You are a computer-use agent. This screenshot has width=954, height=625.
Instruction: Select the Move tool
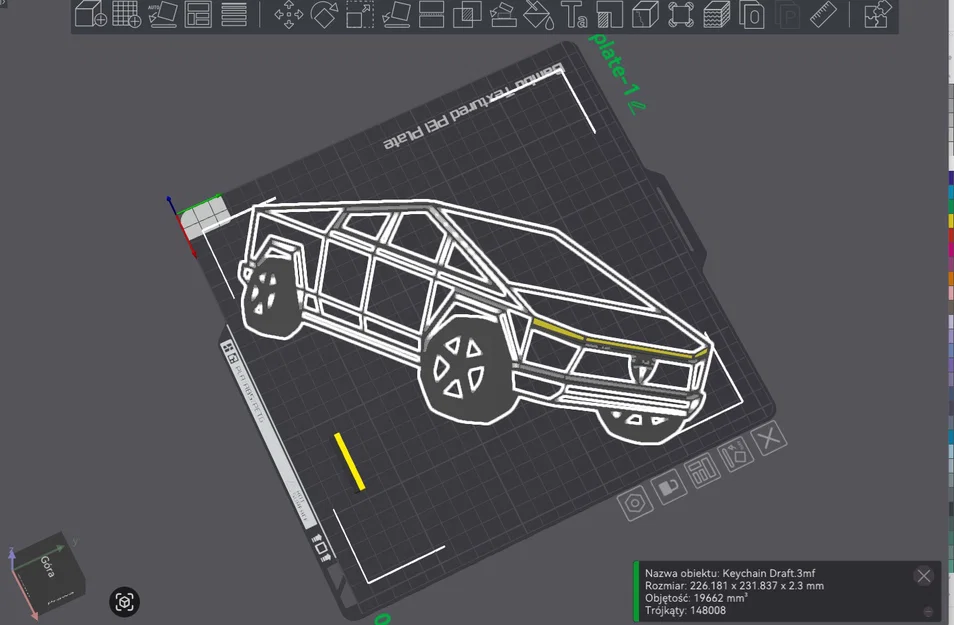[289, 14]
